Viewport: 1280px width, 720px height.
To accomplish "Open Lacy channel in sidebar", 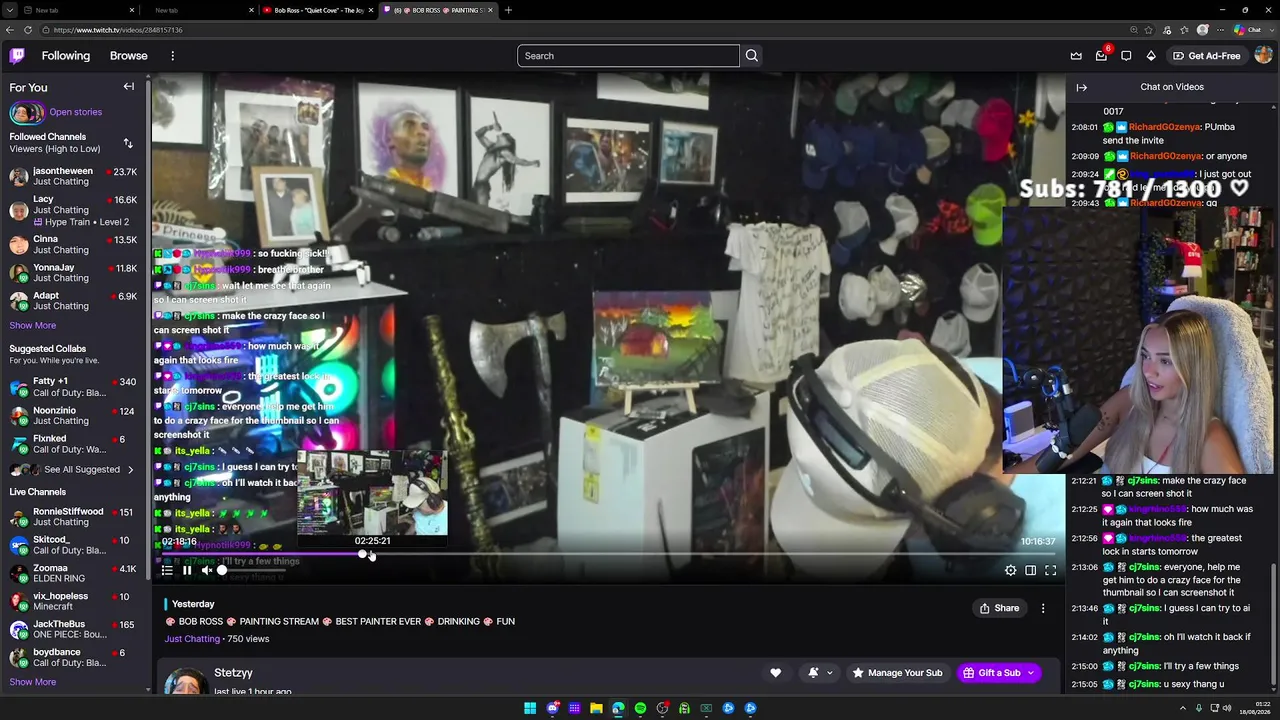I will click(x=73, y=210).
